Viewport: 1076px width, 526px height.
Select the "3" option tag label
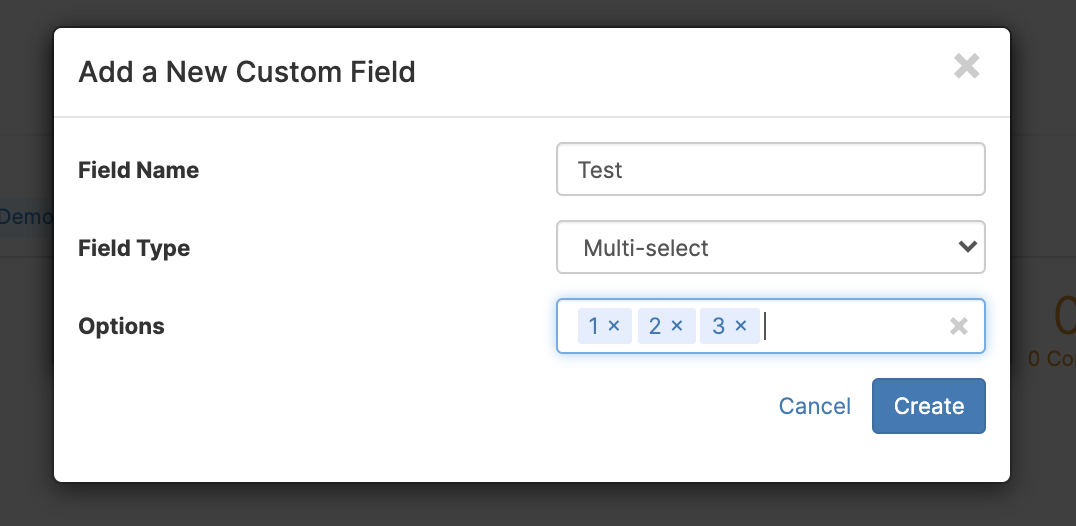coord(718,326)
